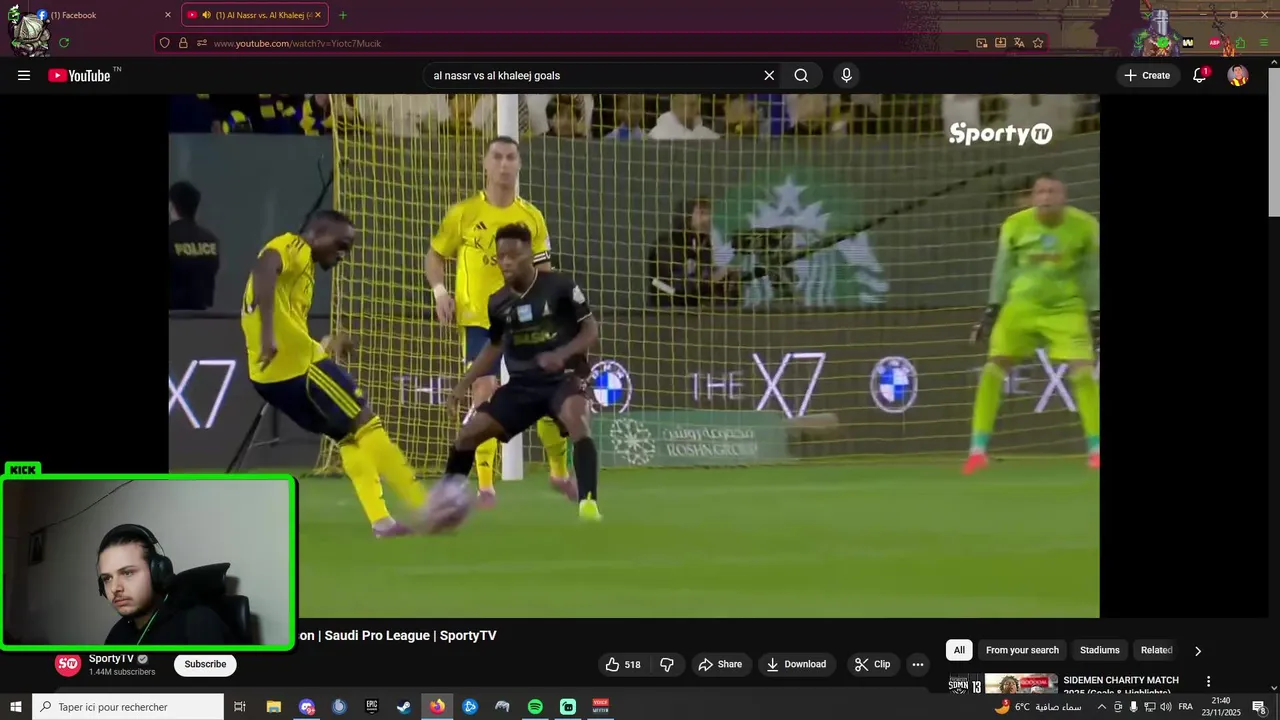Open Windows notification center
1280x720 pixels.
(1259, 707)
